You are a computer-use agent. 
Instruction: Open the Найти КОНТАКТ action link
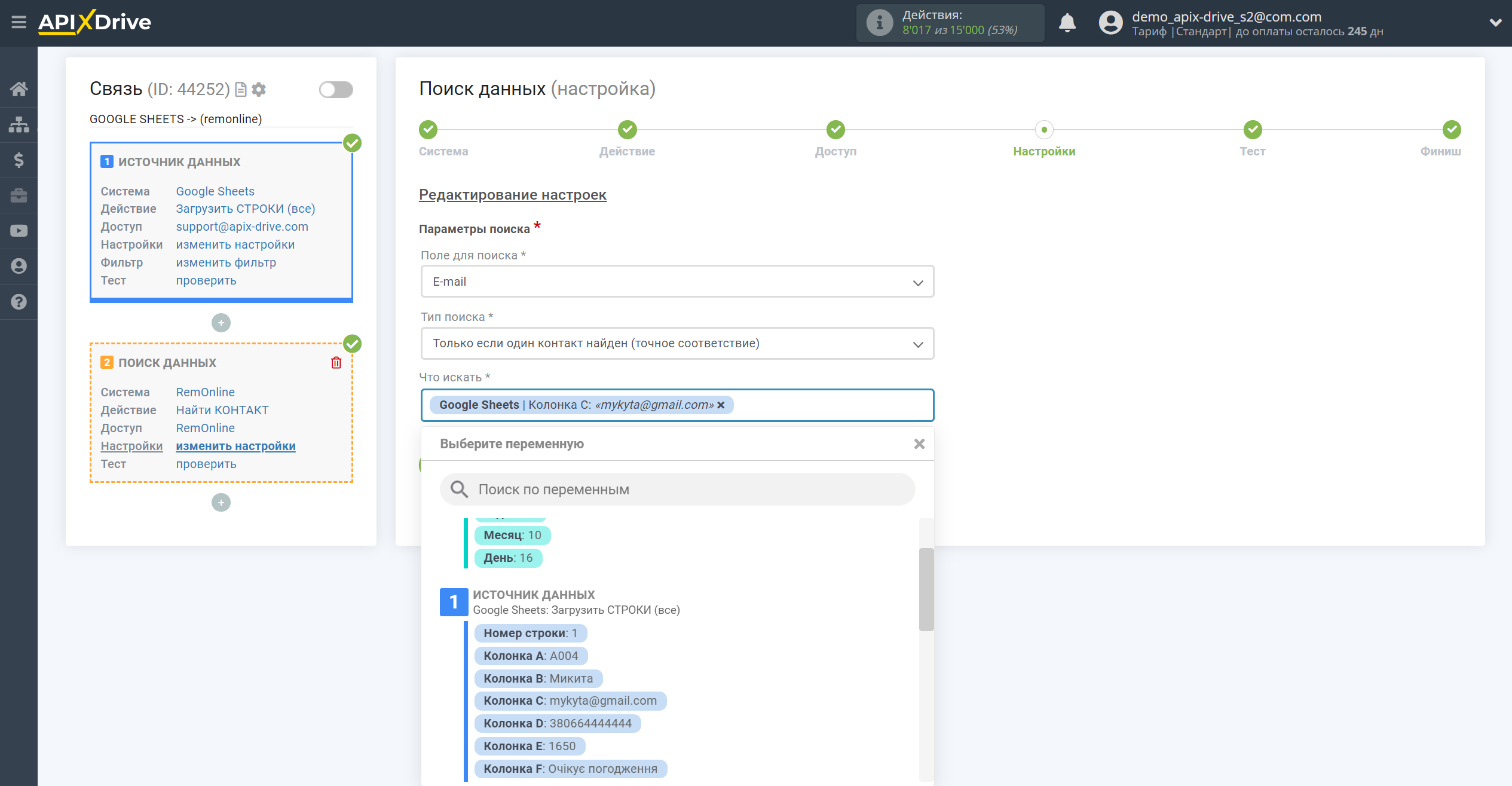pos(222,410)
